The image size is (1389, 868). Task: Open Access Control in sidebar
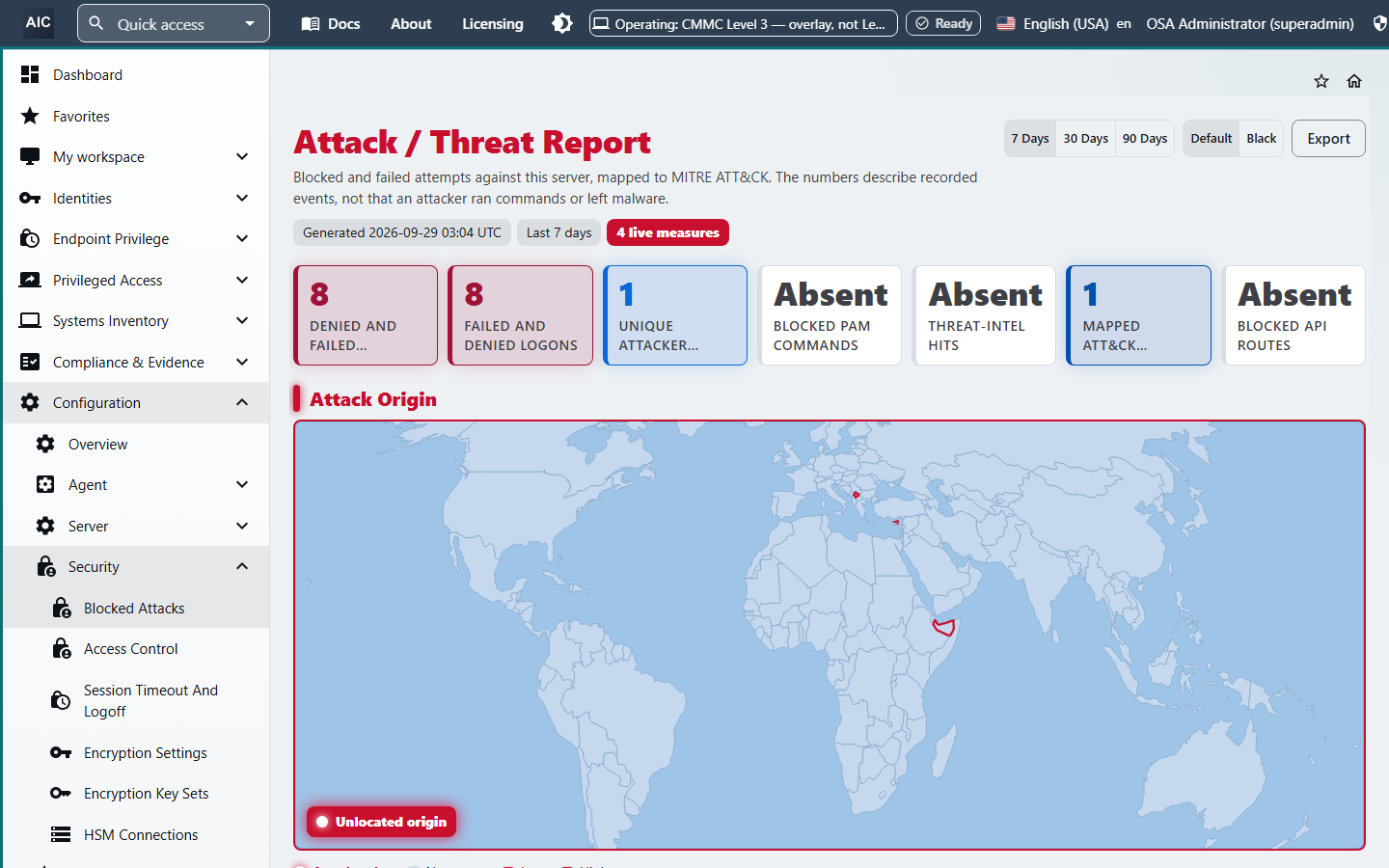(130, 648)
